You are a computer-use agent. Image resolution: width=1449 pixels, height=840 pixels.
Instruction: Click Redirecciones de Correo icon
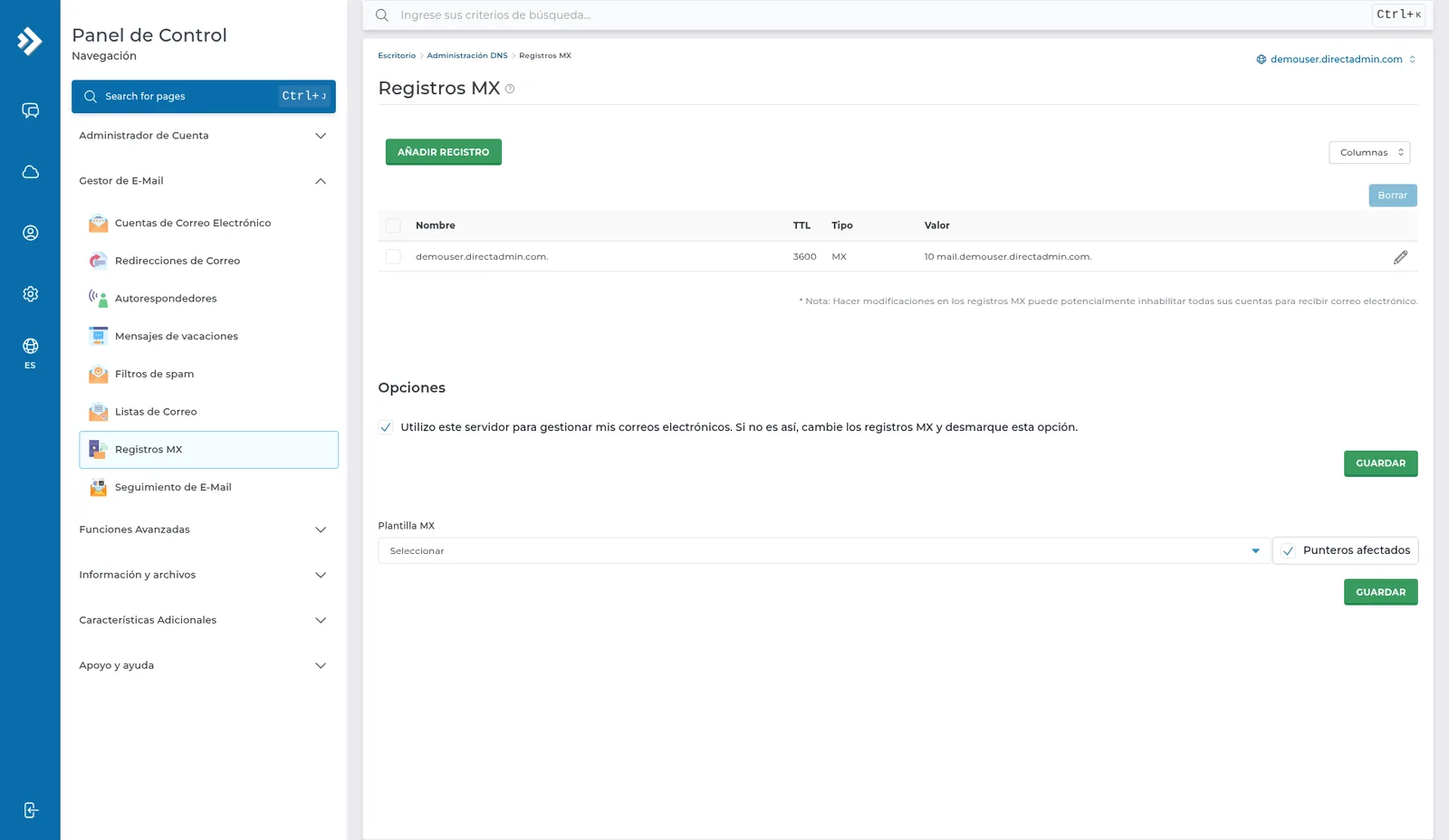(x=98, y=261)
